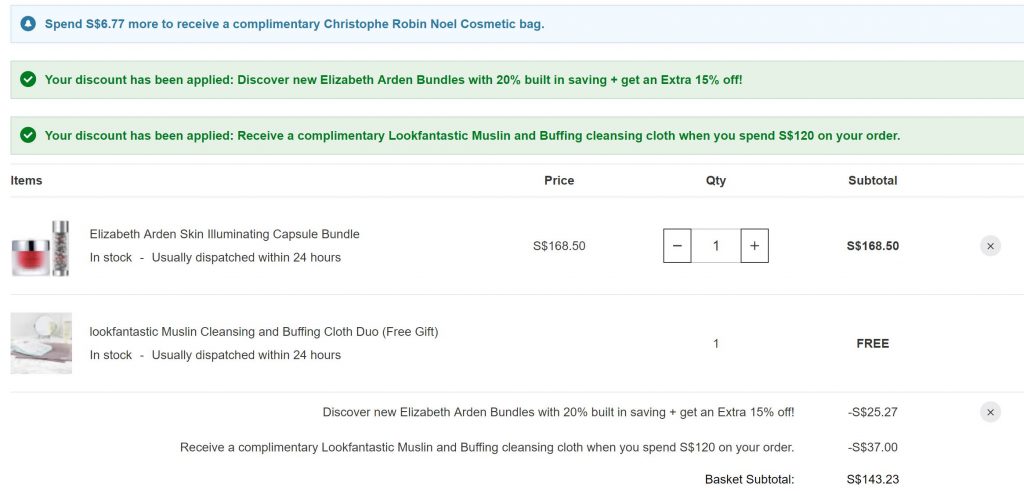
Task: Click the Items column header
Action: click(26, 181)
